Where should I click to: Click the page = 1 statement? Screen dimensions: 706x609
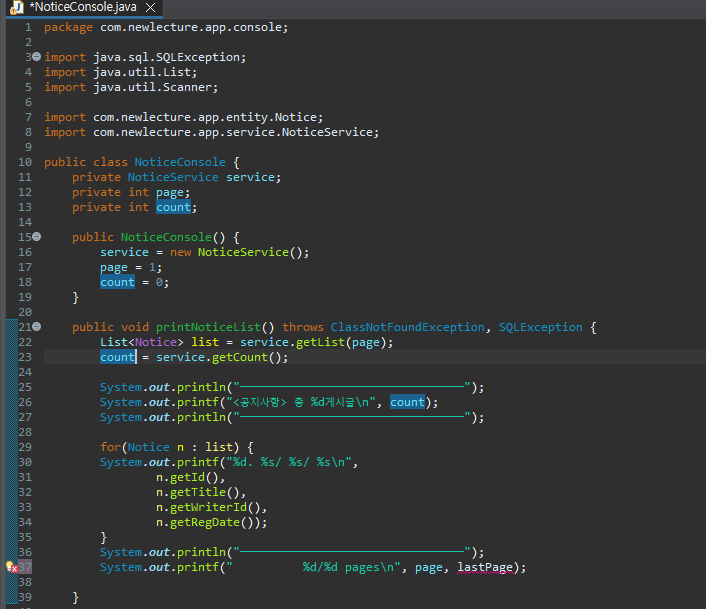(131, 267)
